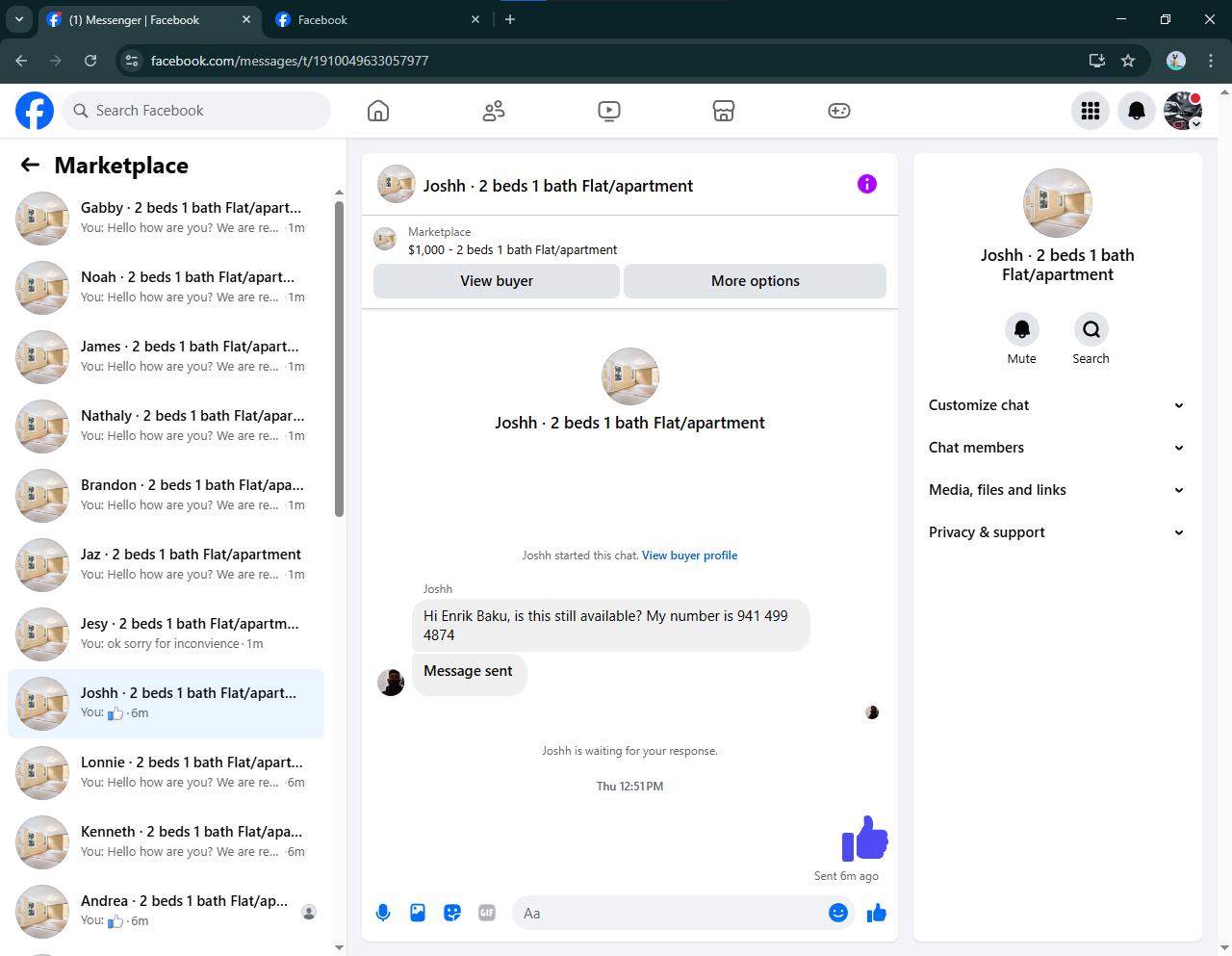Click the browser back arrow

pyautogui.click(x=21, y=61)
